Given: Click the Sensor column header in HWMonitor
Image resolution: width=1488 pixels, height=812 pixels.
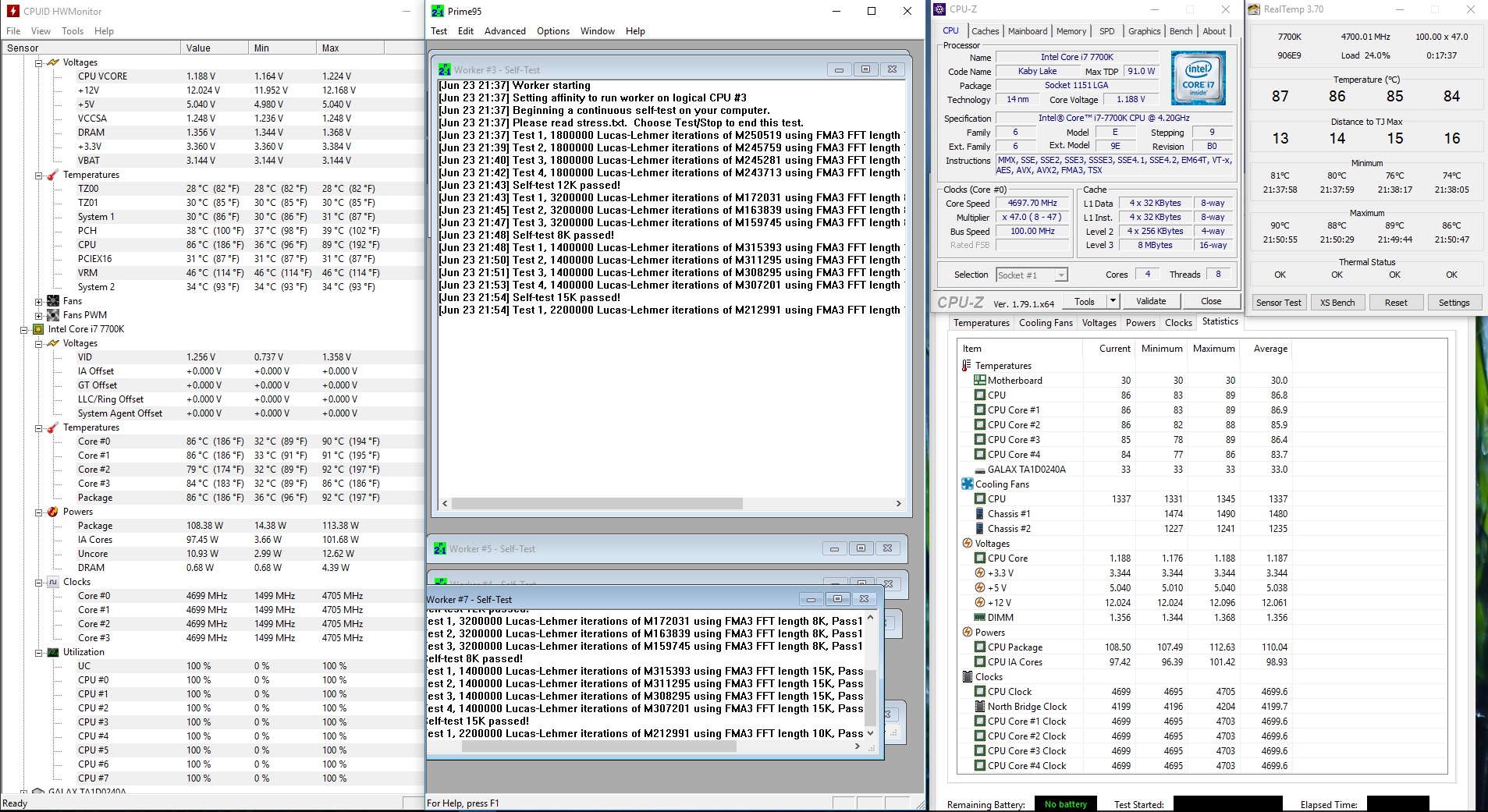Looking at the screenshot, I should coord(91,48).
